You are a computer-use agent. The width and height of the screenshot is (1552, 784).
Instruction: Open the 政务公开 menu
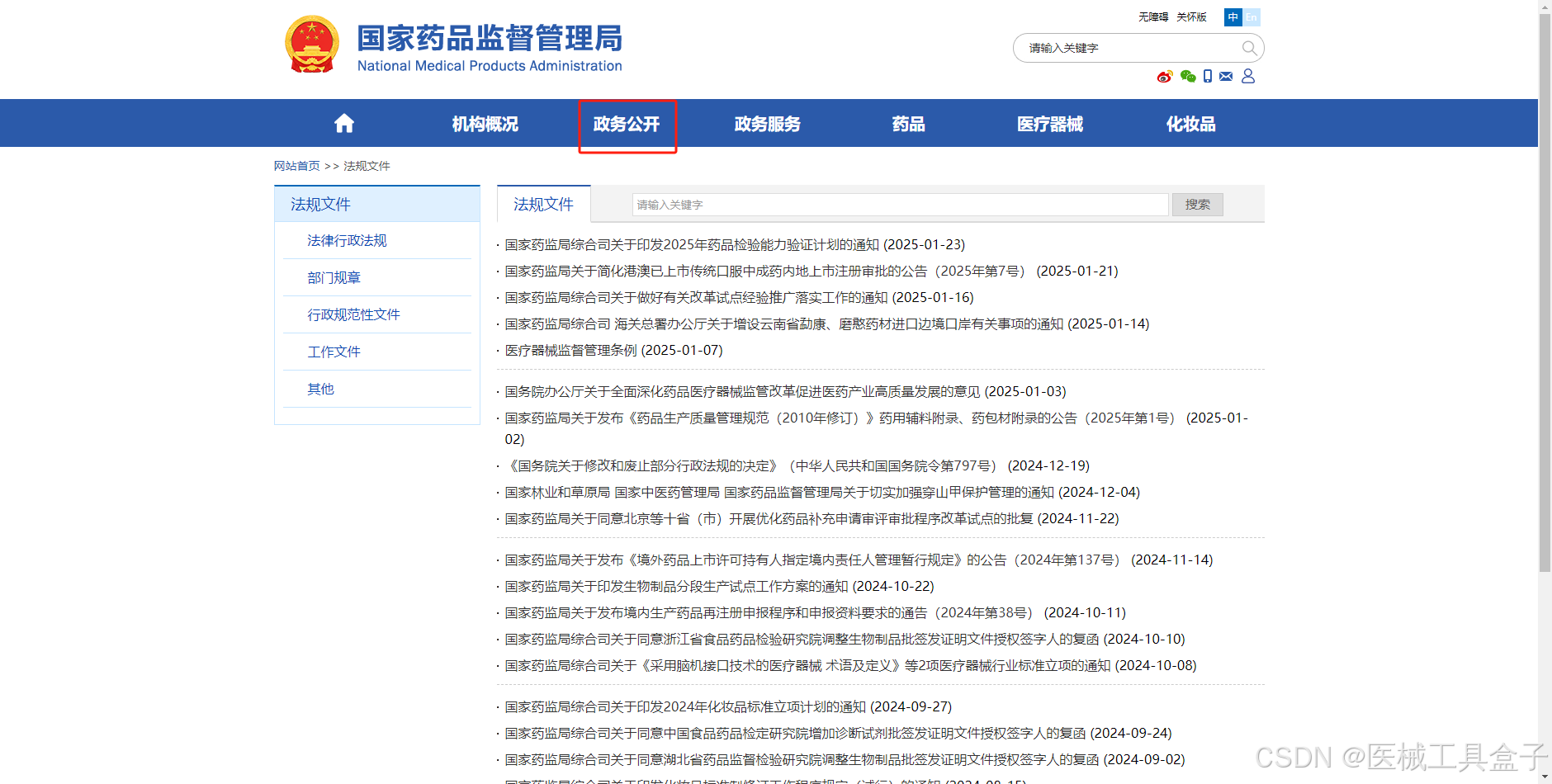click(627, 124)
